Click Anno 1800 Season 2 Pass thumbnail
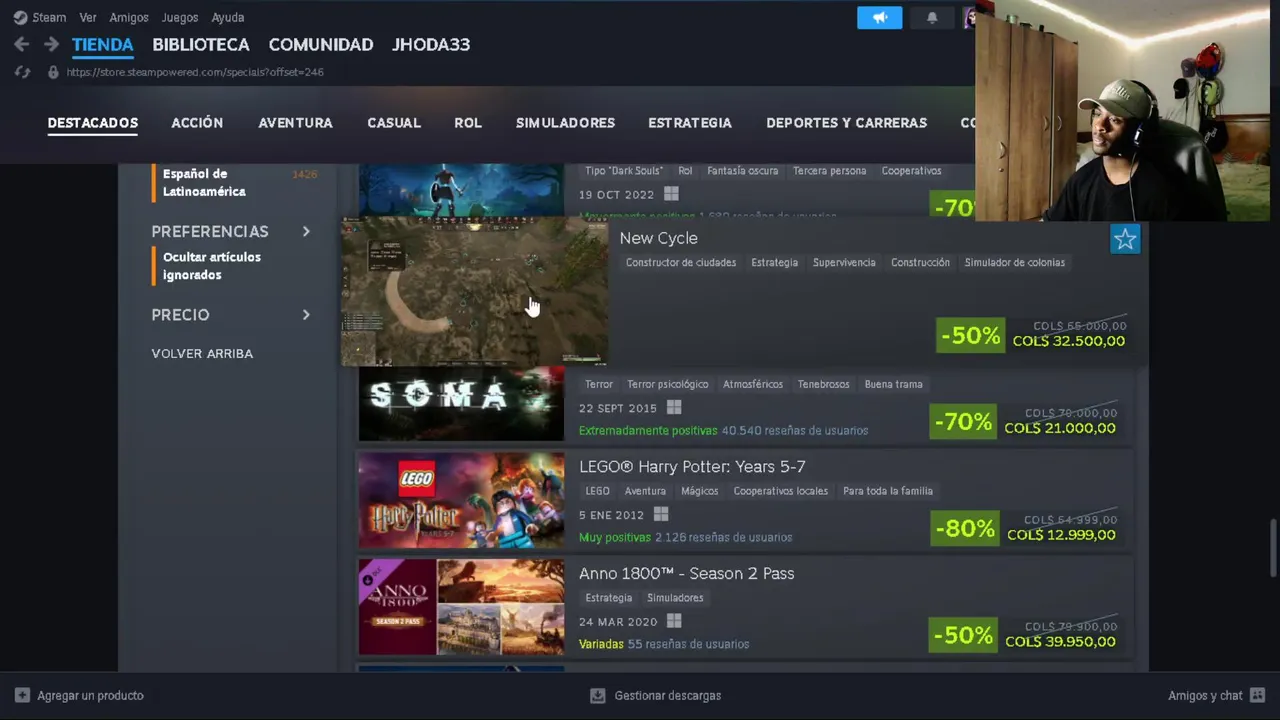The image size is (1280, 720). (x=461, y=607)
